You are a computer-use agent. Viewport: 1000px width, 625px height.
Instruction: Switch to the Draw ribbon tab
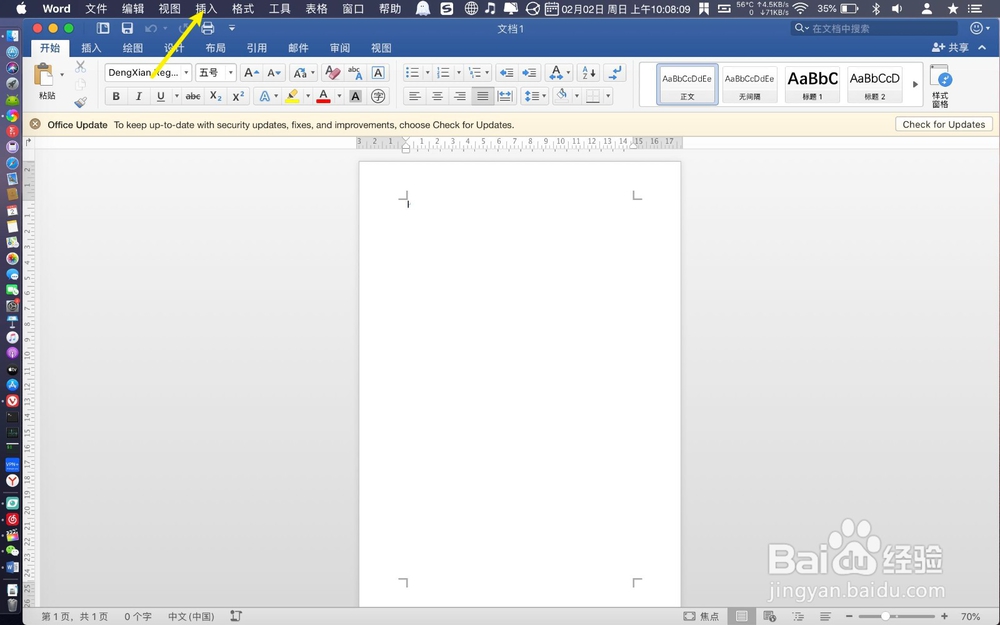coord(133,48)
